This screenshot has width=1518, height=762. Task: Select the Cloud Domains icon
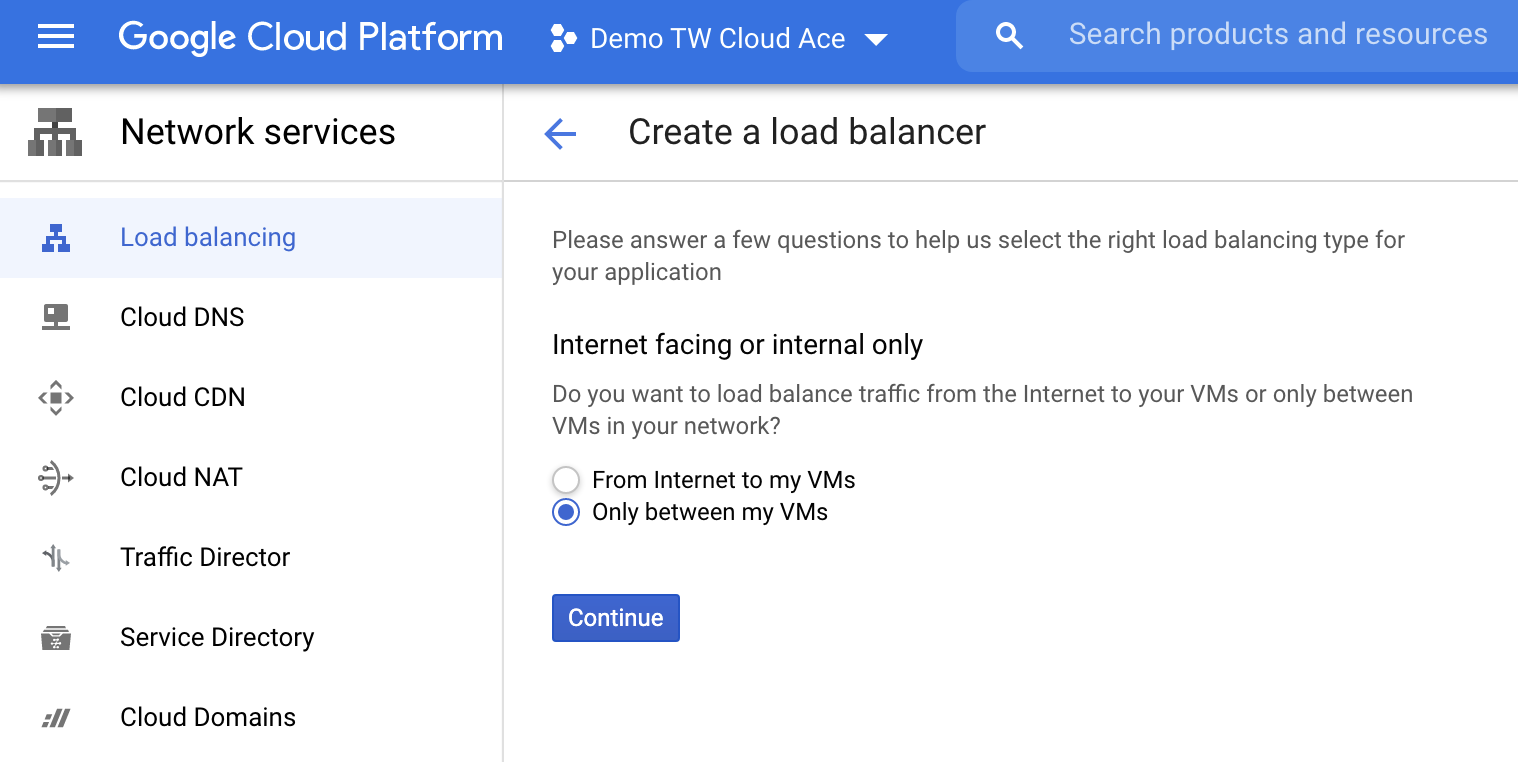(x=56, y=717)
